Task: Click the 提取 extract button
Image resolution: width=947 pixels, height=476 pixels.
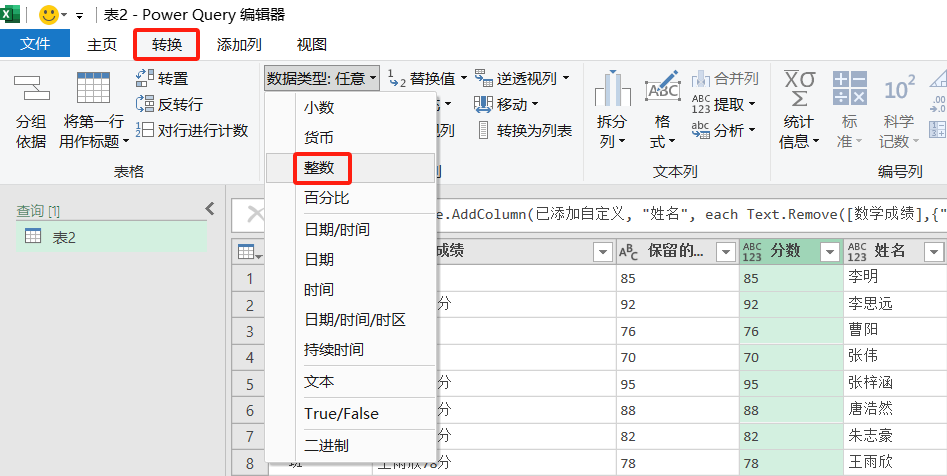Action: tap(724, 105)
